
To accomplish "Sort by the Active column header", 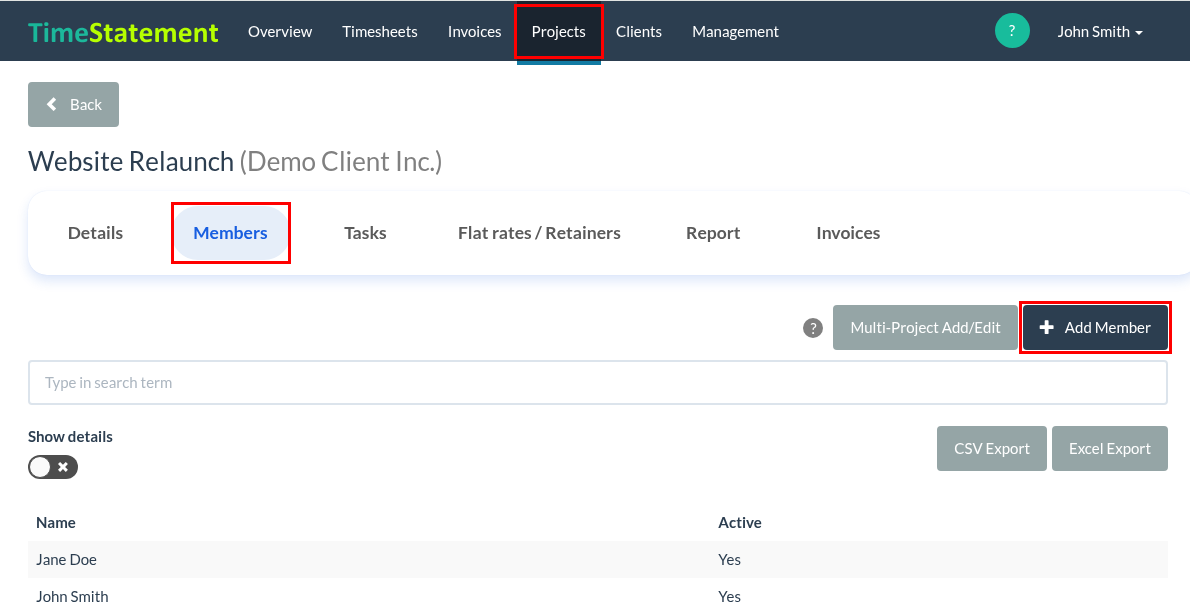I will (740, 523).
